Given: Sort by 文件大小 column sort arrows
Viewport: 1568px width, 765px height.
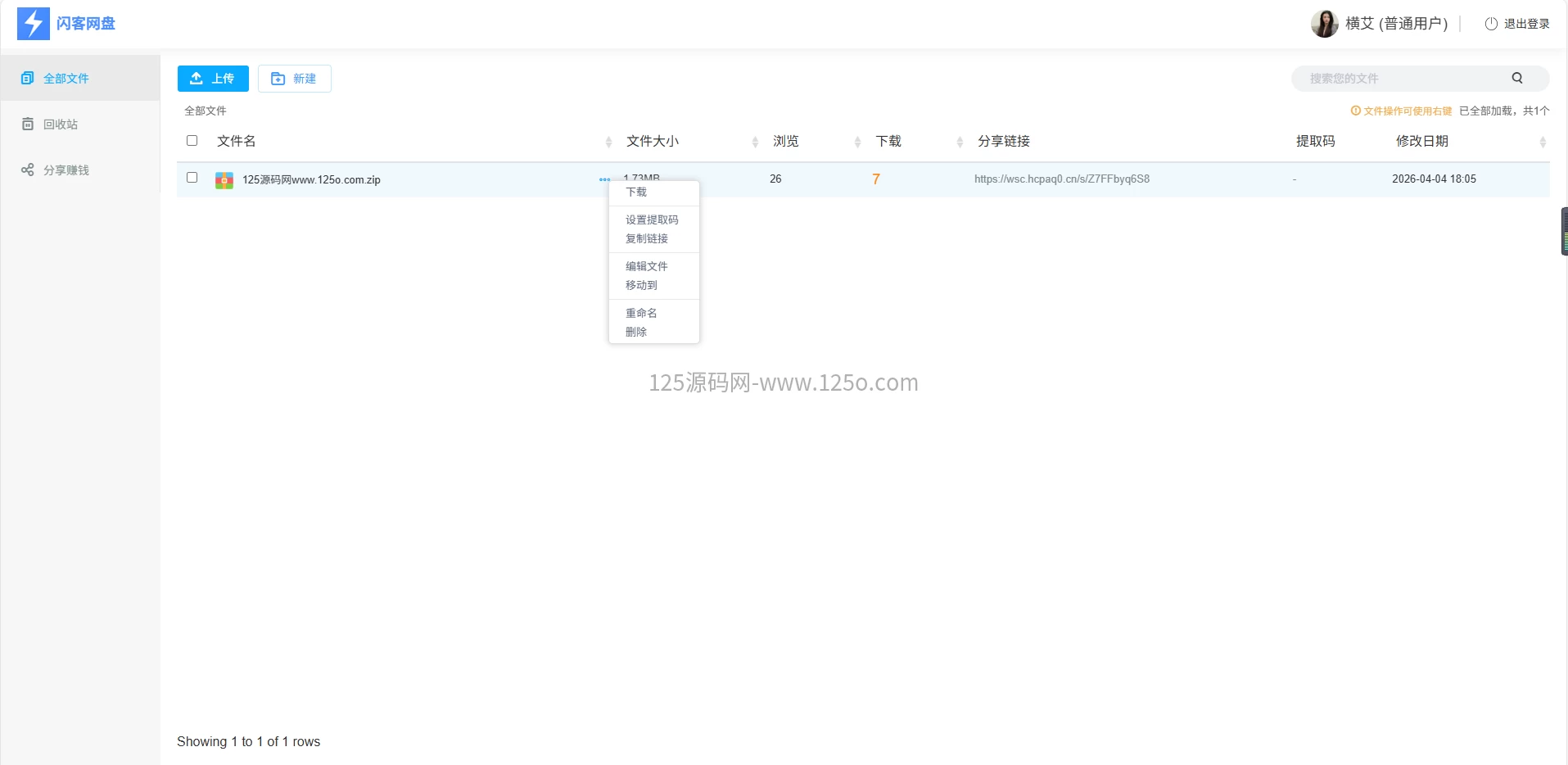Looking at the screenshot, I should (x=755, y=143).
